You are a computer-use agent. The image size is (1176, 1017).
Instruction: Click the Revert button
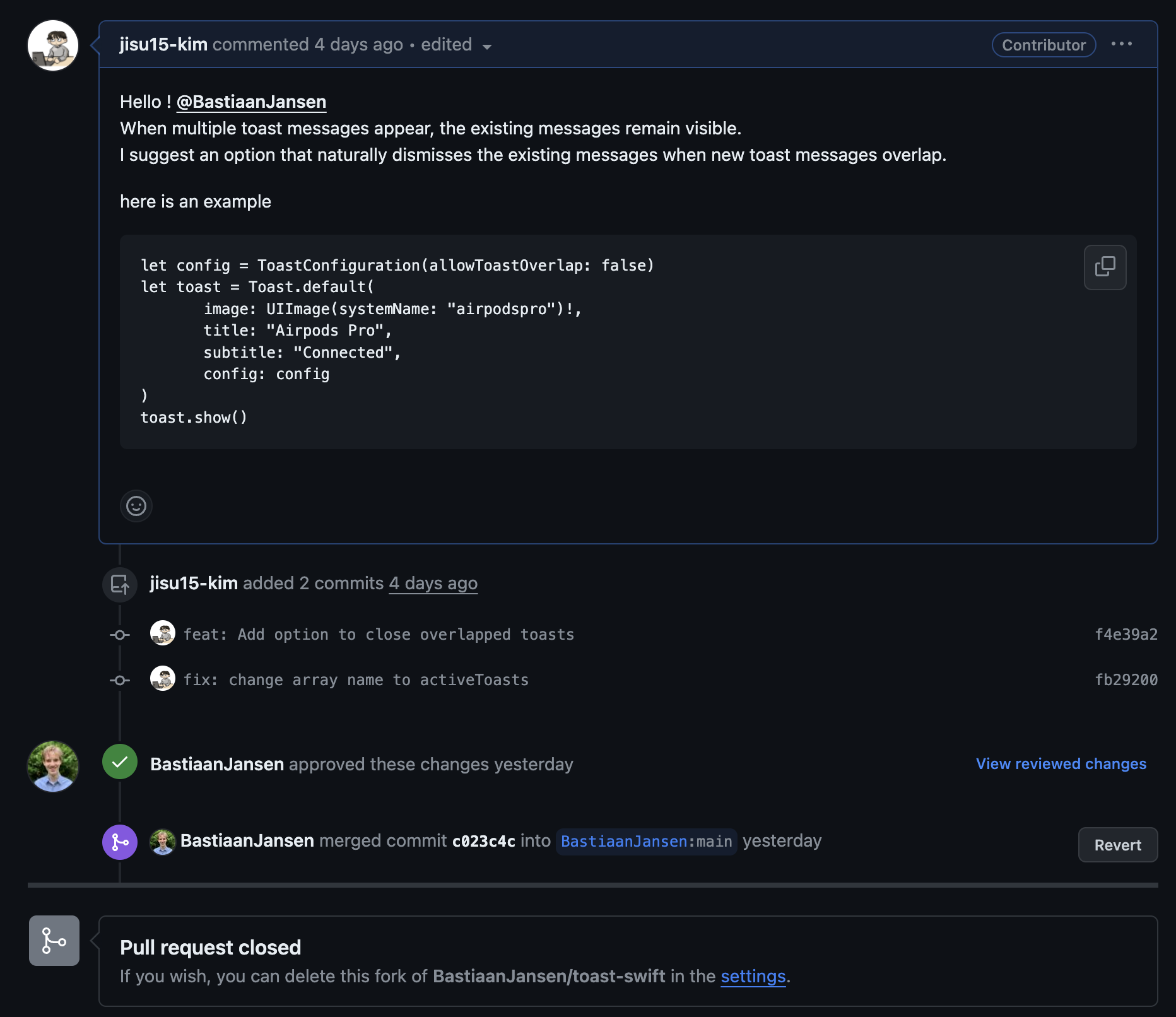click(x=1117, y=845)
